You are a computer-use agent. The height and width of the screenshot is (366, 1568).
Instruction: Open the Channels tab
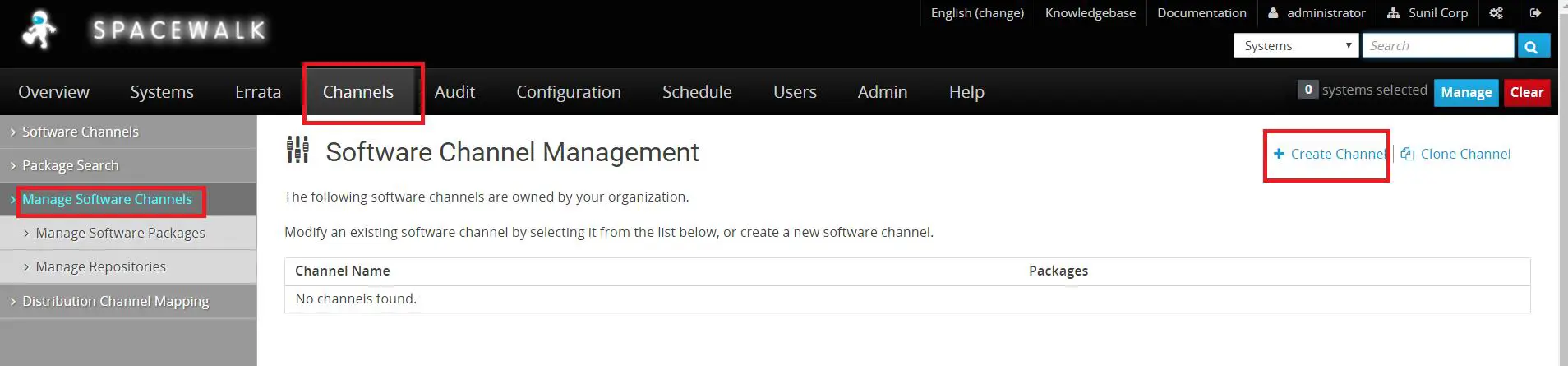(x=358, y=92)
